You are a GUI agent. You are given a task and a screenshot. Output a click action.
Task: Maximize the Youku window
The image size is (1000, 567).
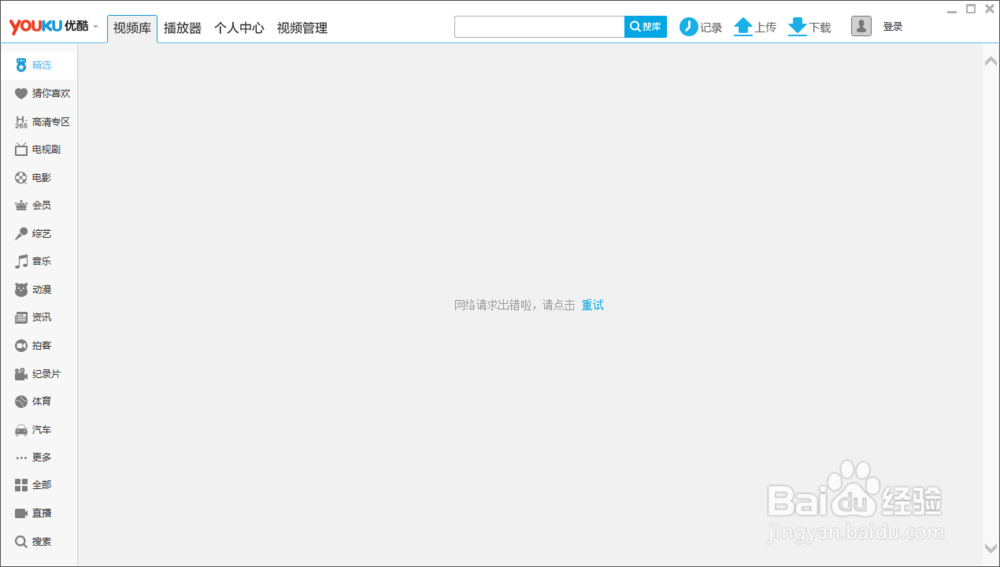[x=971, y=9]
